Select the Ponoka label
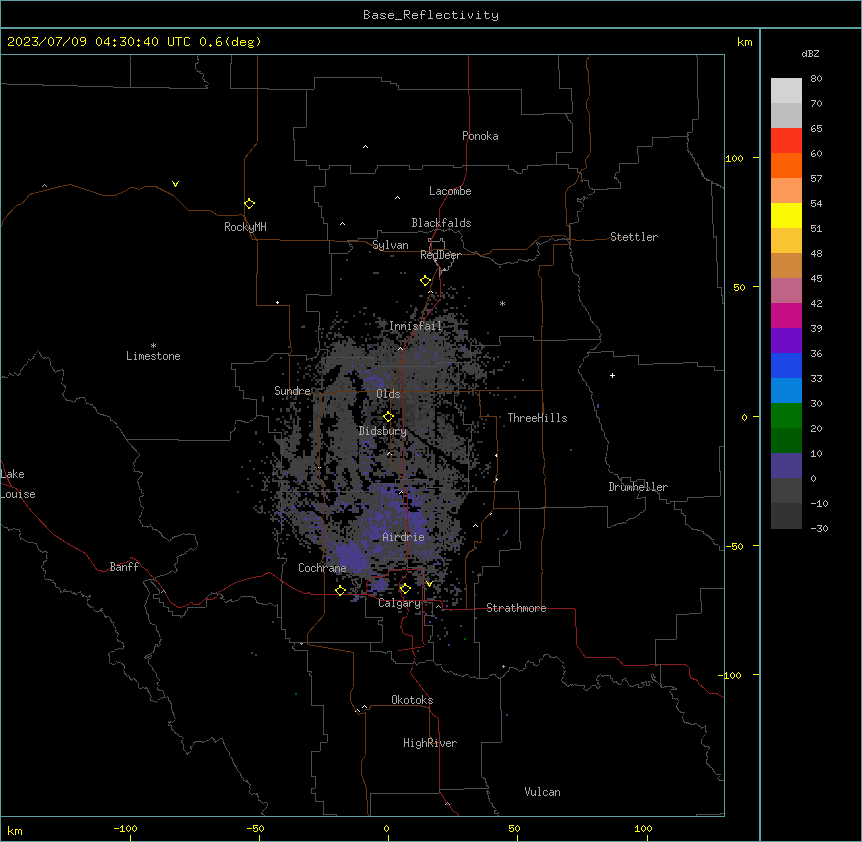The image size is (862, 842). (480, 136)
